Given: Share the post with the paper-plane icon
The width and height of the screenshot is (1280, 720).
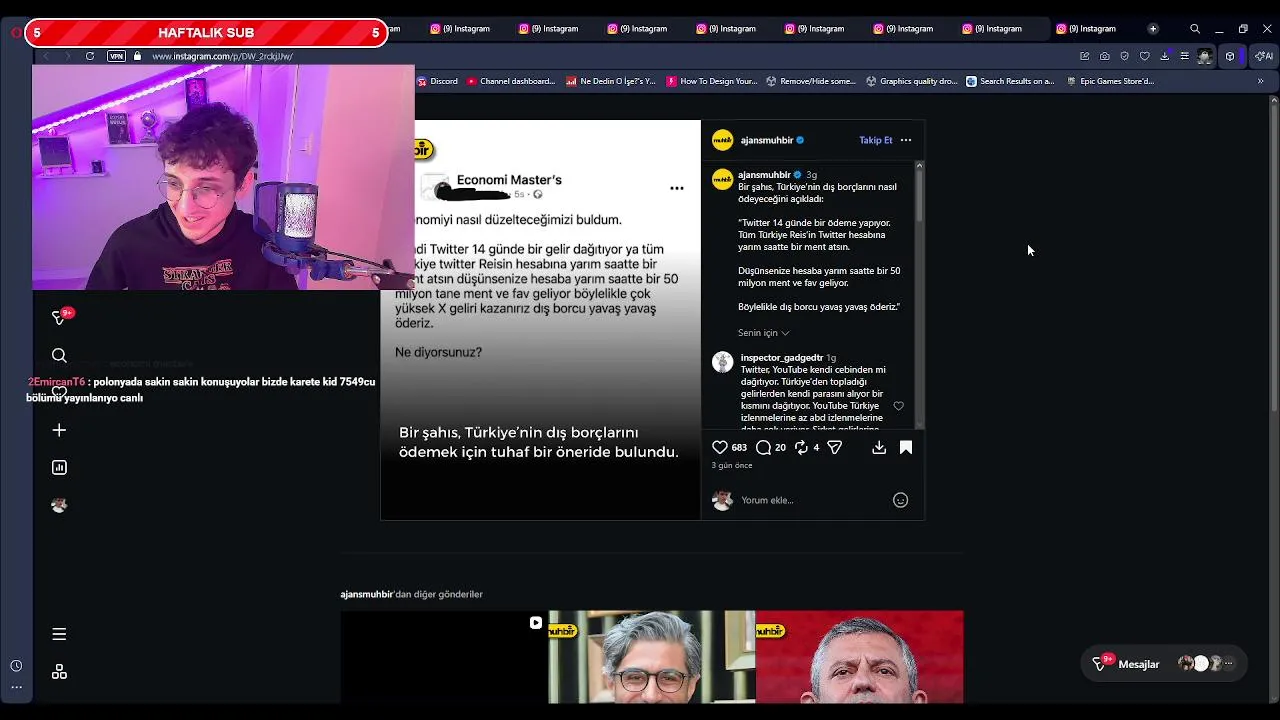Looking at the screenshot, I should [834, 447].
